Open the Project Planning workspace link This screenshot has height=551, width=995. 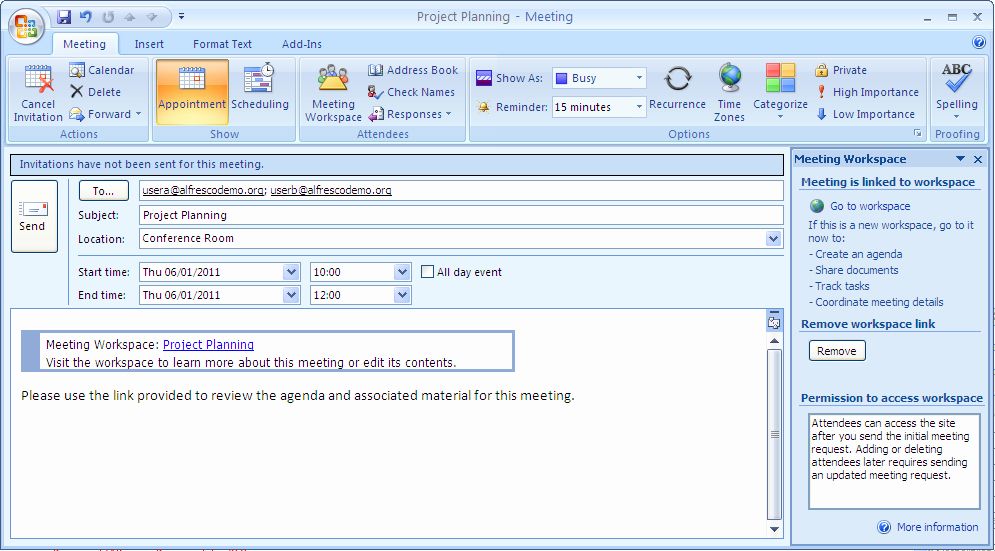pyautogui.click(x=208, y=345)
